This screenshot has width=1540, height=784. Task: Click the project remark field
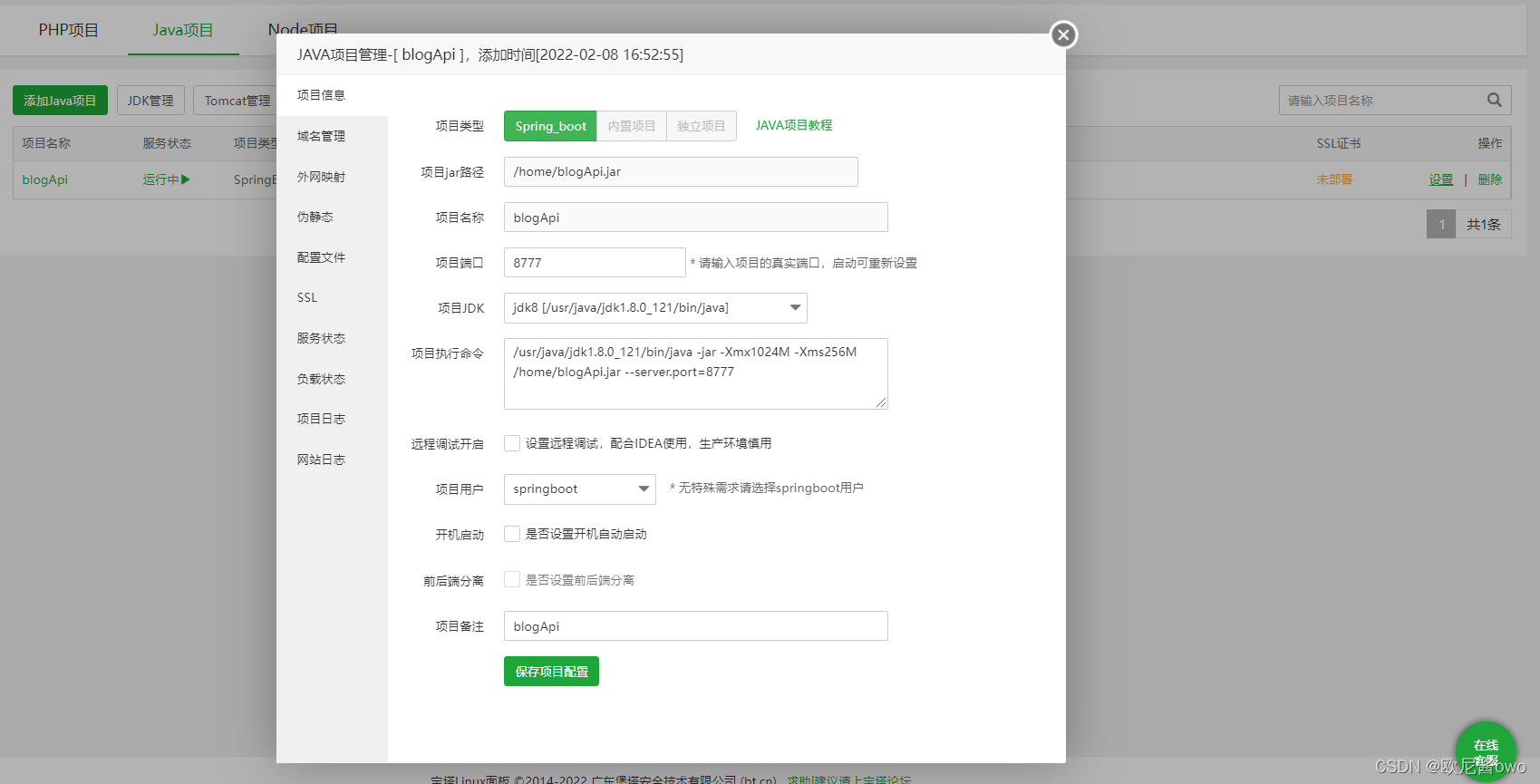(x=696, y=626)
